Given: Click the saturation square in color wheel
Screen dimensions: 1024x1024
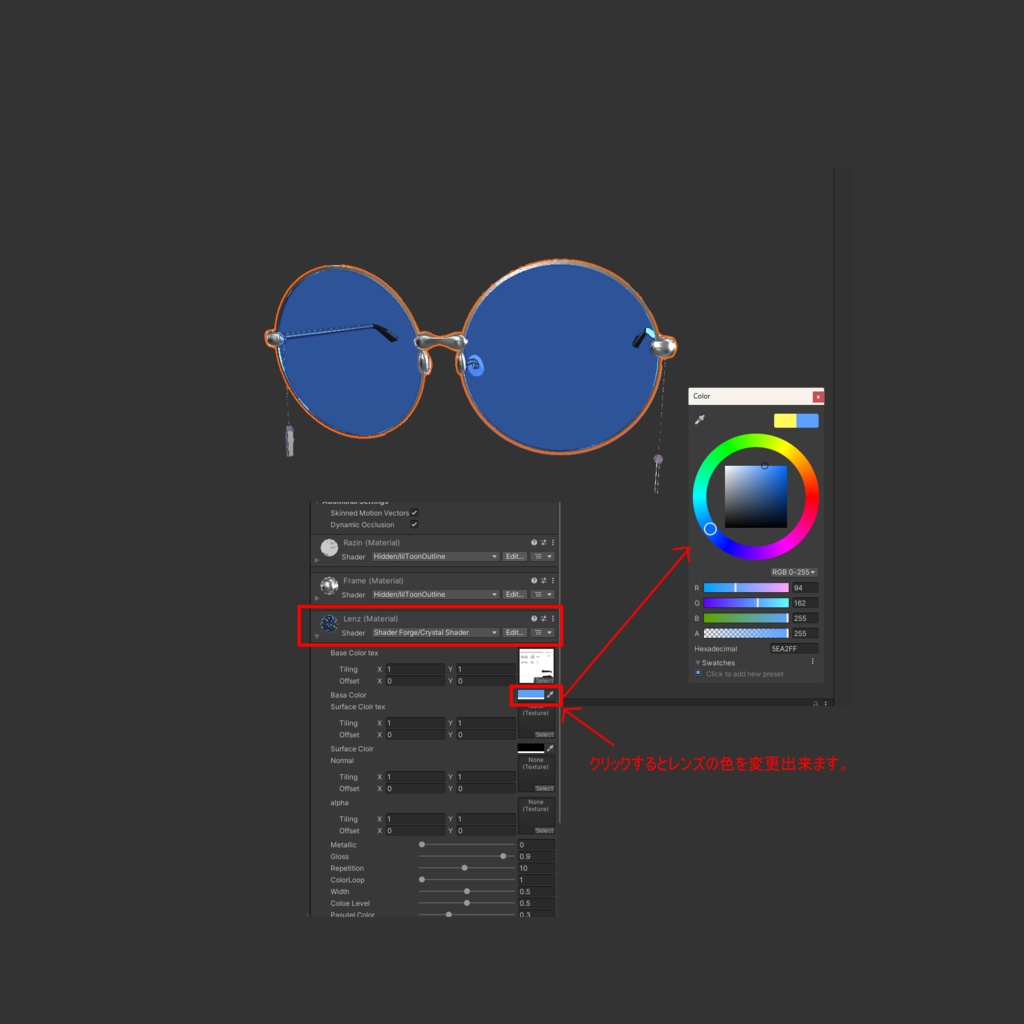Looking at the screenshot, I should click(756, 496).
